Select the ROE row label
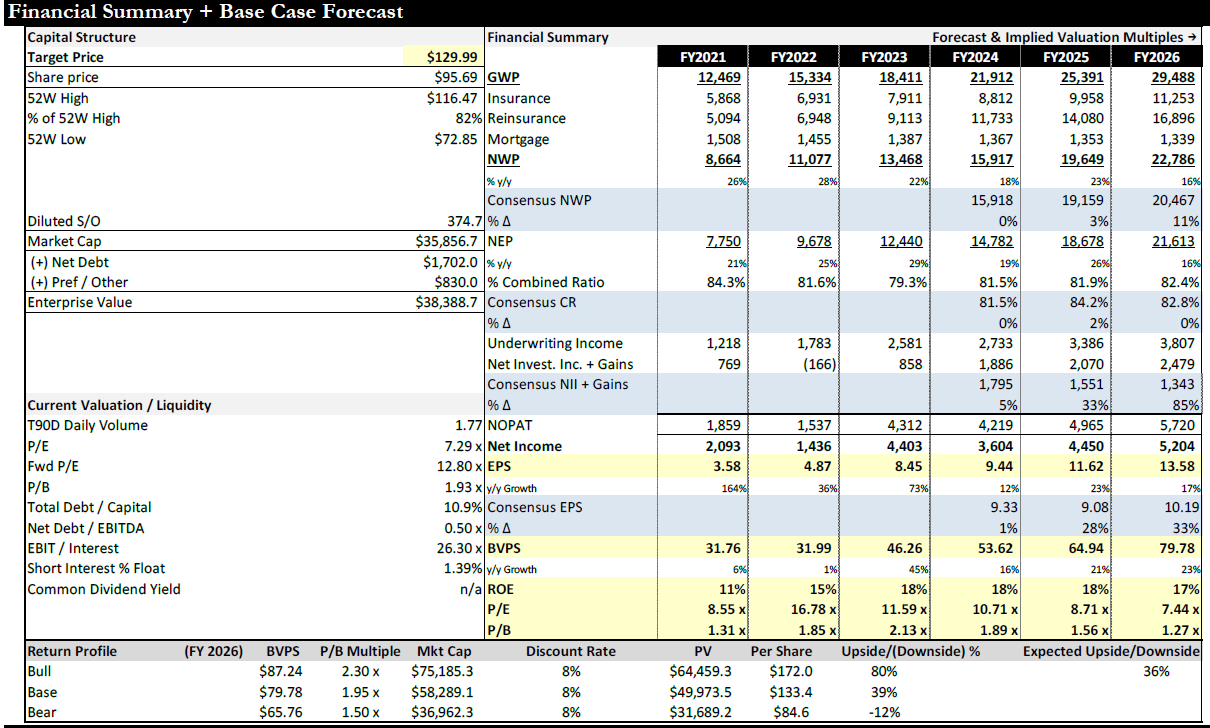 [x=501, y=589]
